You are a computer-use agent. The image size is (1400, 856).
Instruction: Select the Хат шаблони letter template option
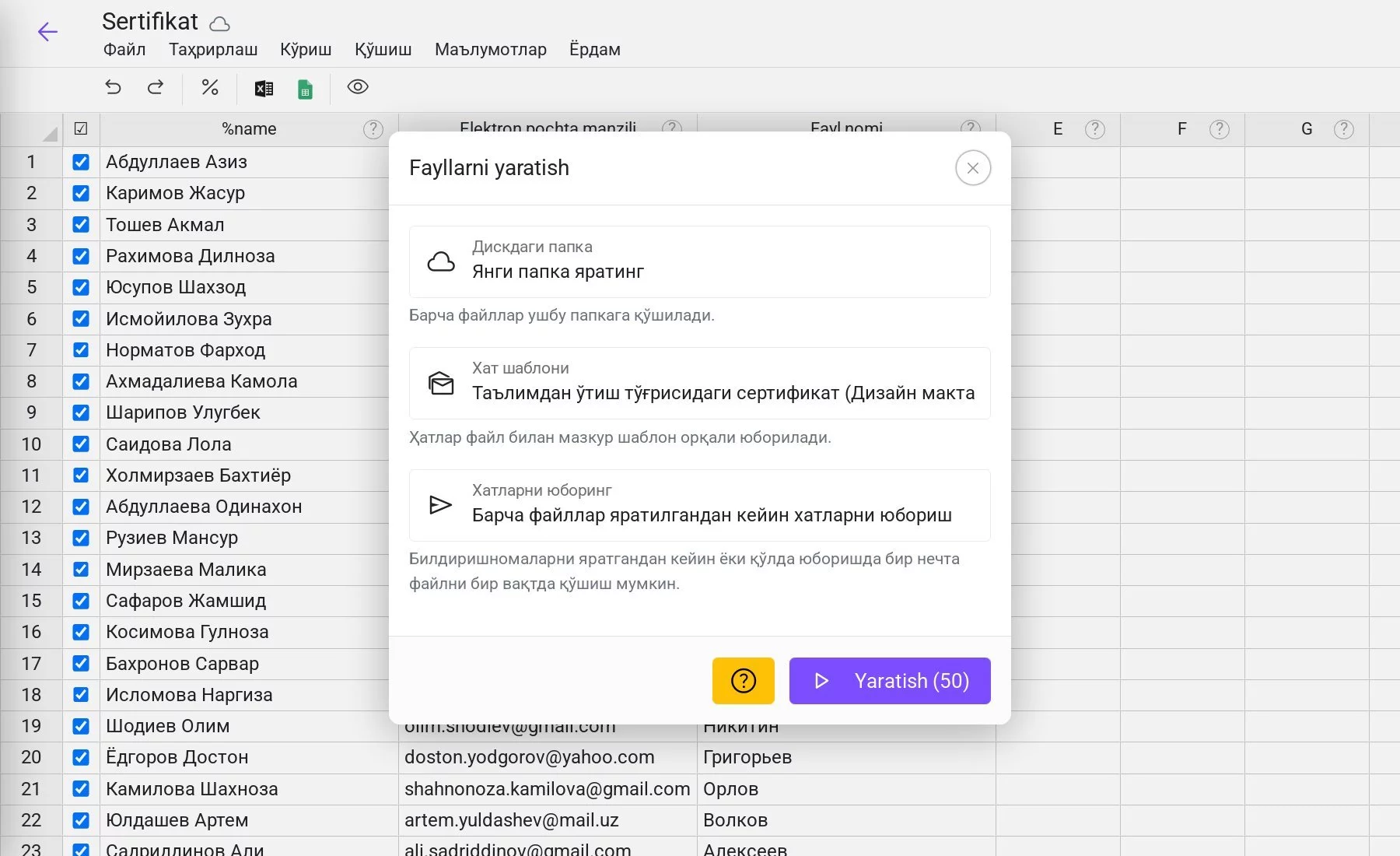coord(700,383)
